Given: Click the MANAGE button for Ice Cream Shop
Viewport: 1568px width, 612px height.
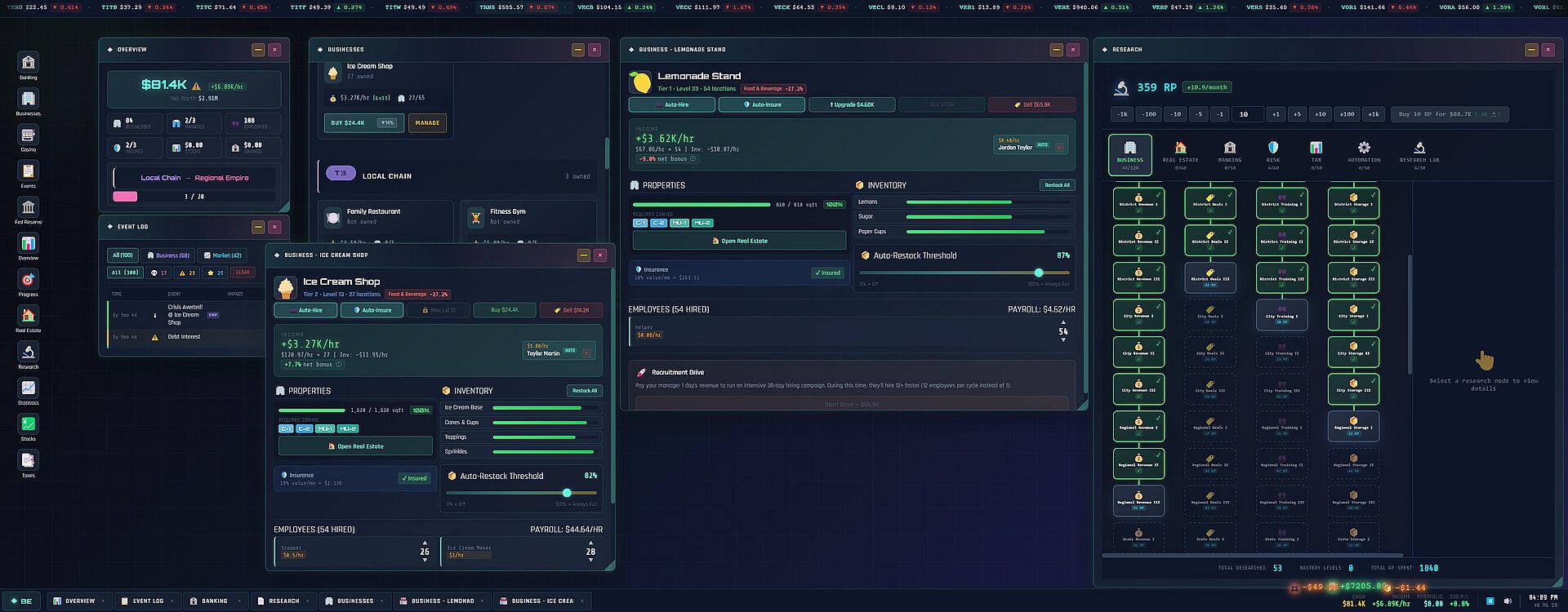Looking at the screenshot, I should pos(427,123).
